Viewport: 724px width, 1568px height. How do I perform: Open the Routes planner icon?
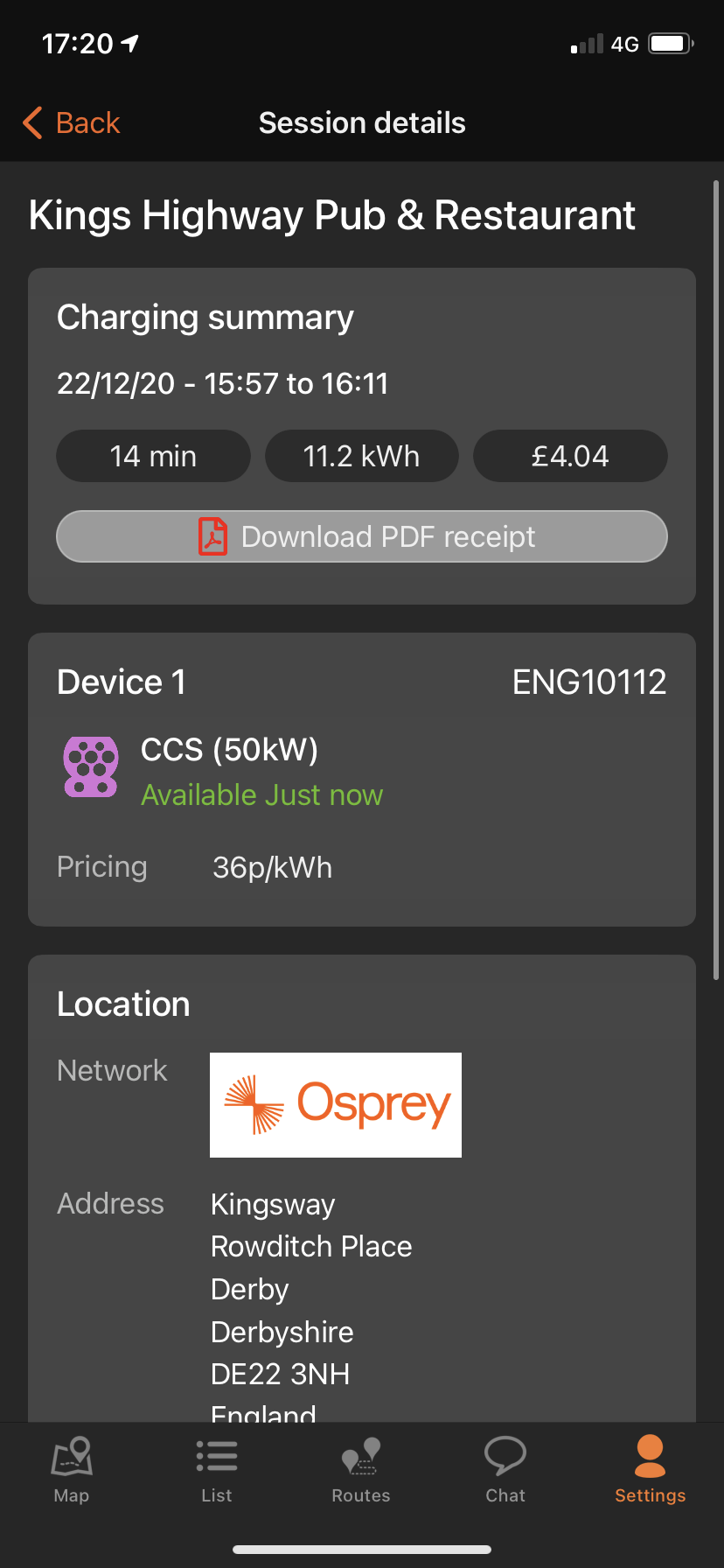(361, 1456)
